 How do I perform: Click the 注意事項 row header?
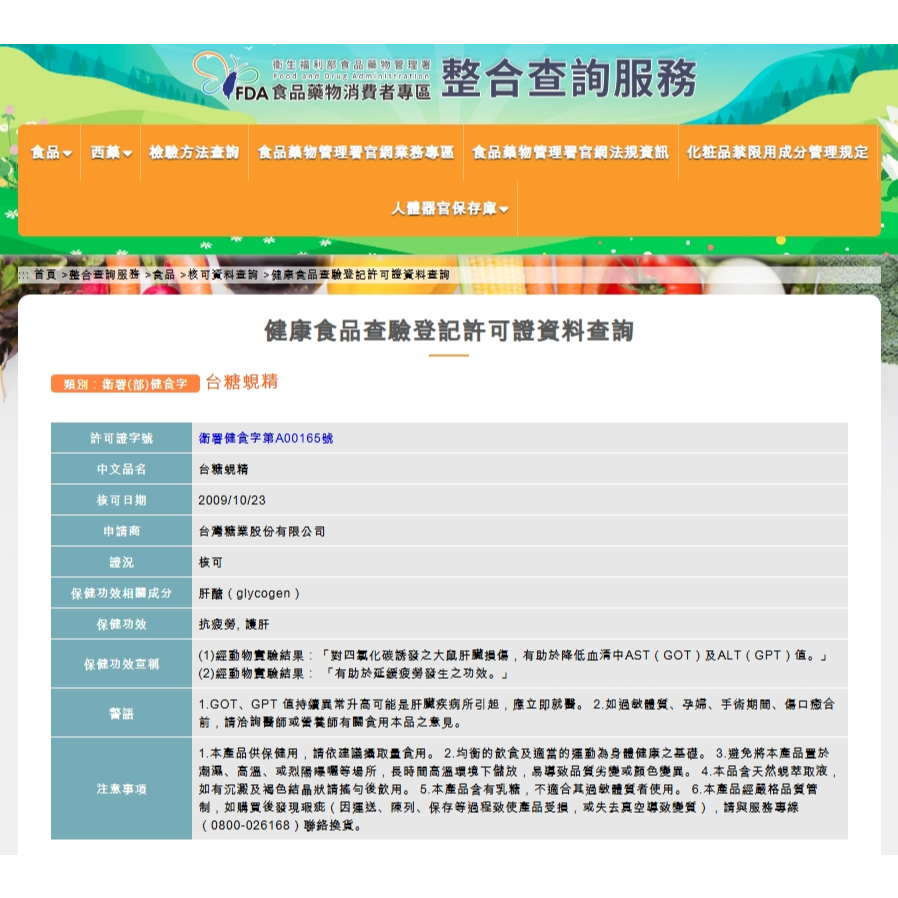[121, 789]
